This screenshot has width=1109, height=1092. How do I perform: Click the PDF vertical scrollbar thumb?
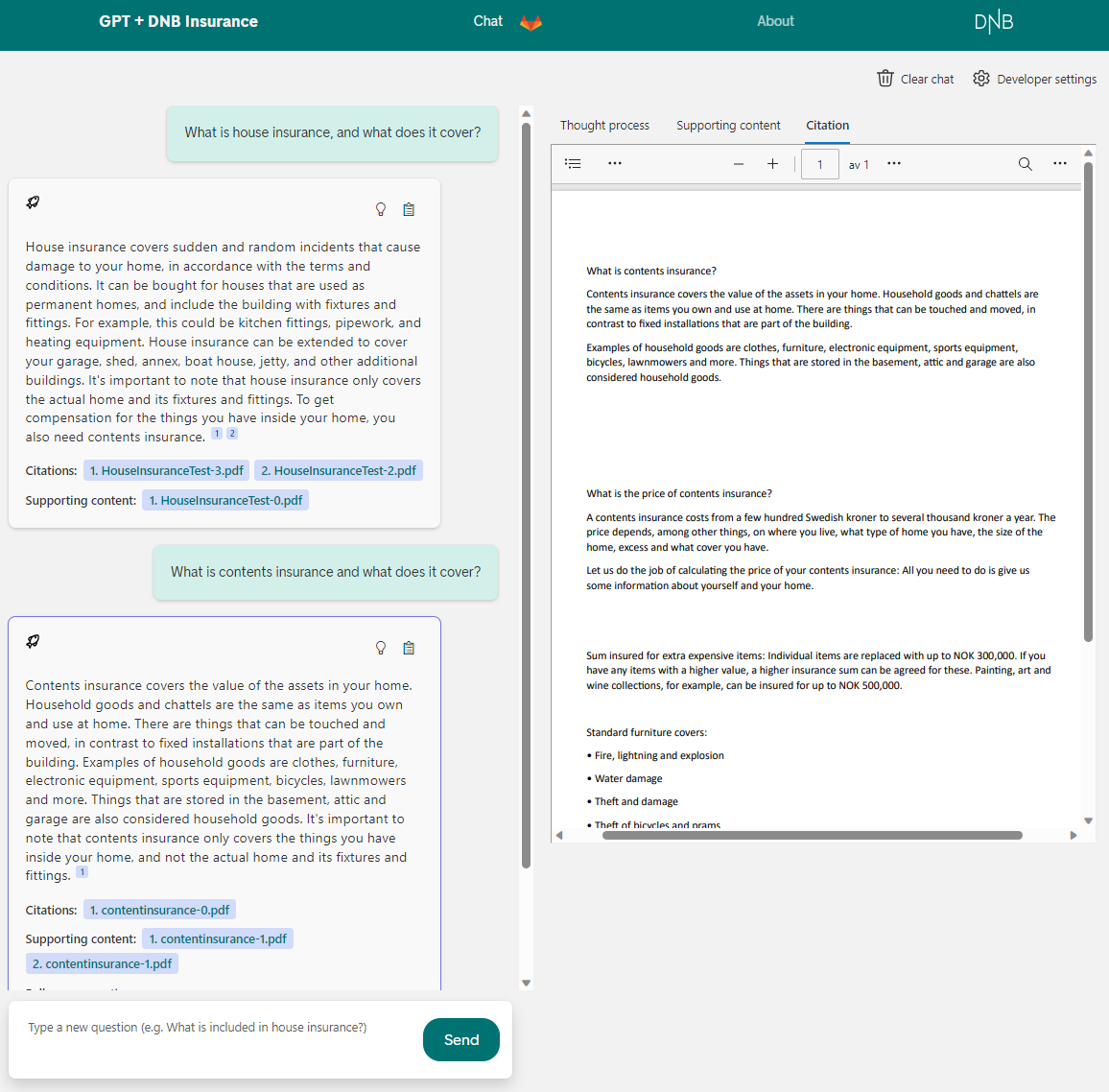click(x=1089, y=402)
